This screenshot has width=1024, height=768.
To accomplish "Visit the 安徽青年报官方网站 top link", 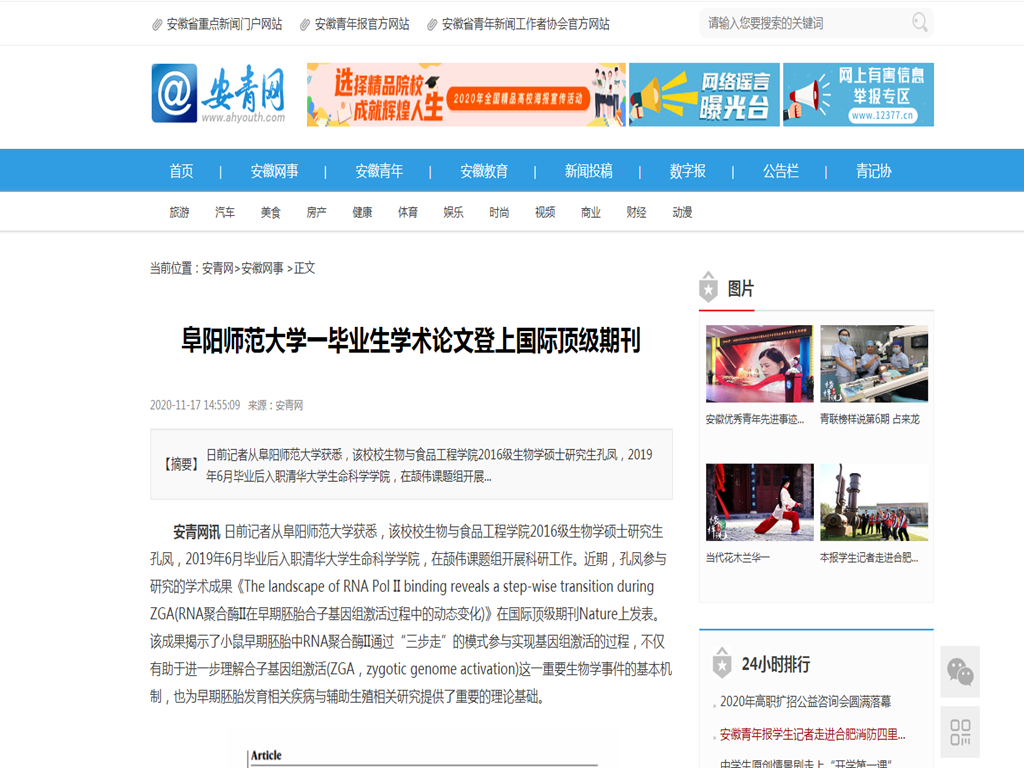I will point(361,24).
